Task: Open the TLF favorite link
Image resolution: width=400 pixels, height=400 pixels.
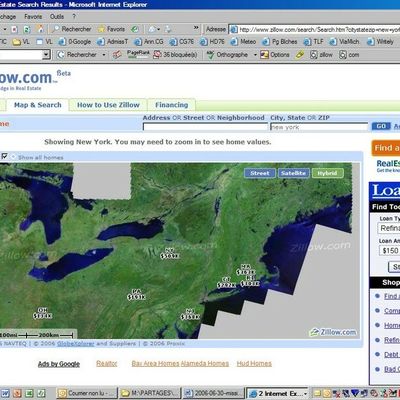Action: [313, 42]
